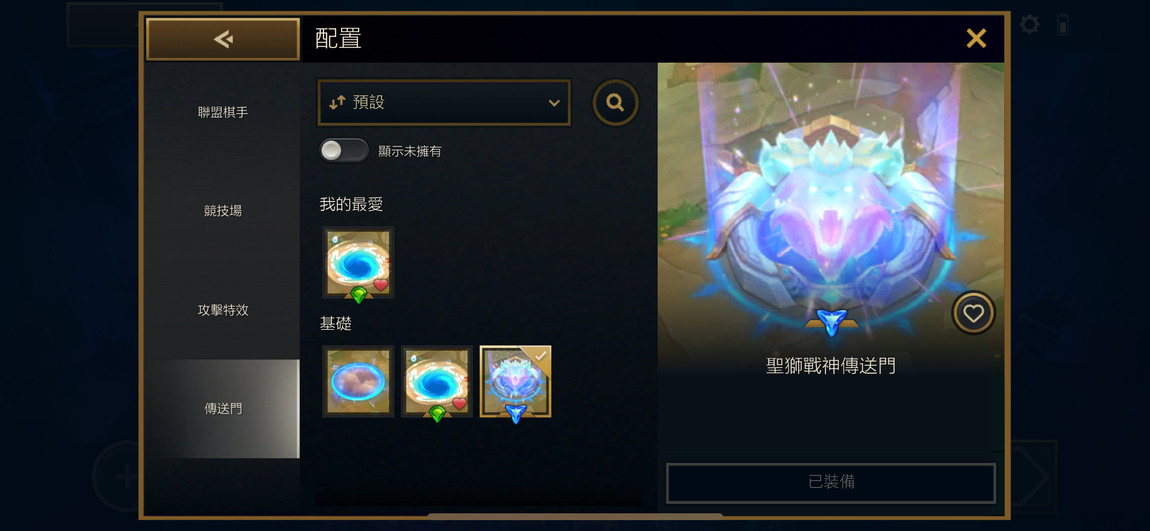Screen dimensions: 1150x531
Task: Open the settings gear icon
Action: coord(1030,25)
